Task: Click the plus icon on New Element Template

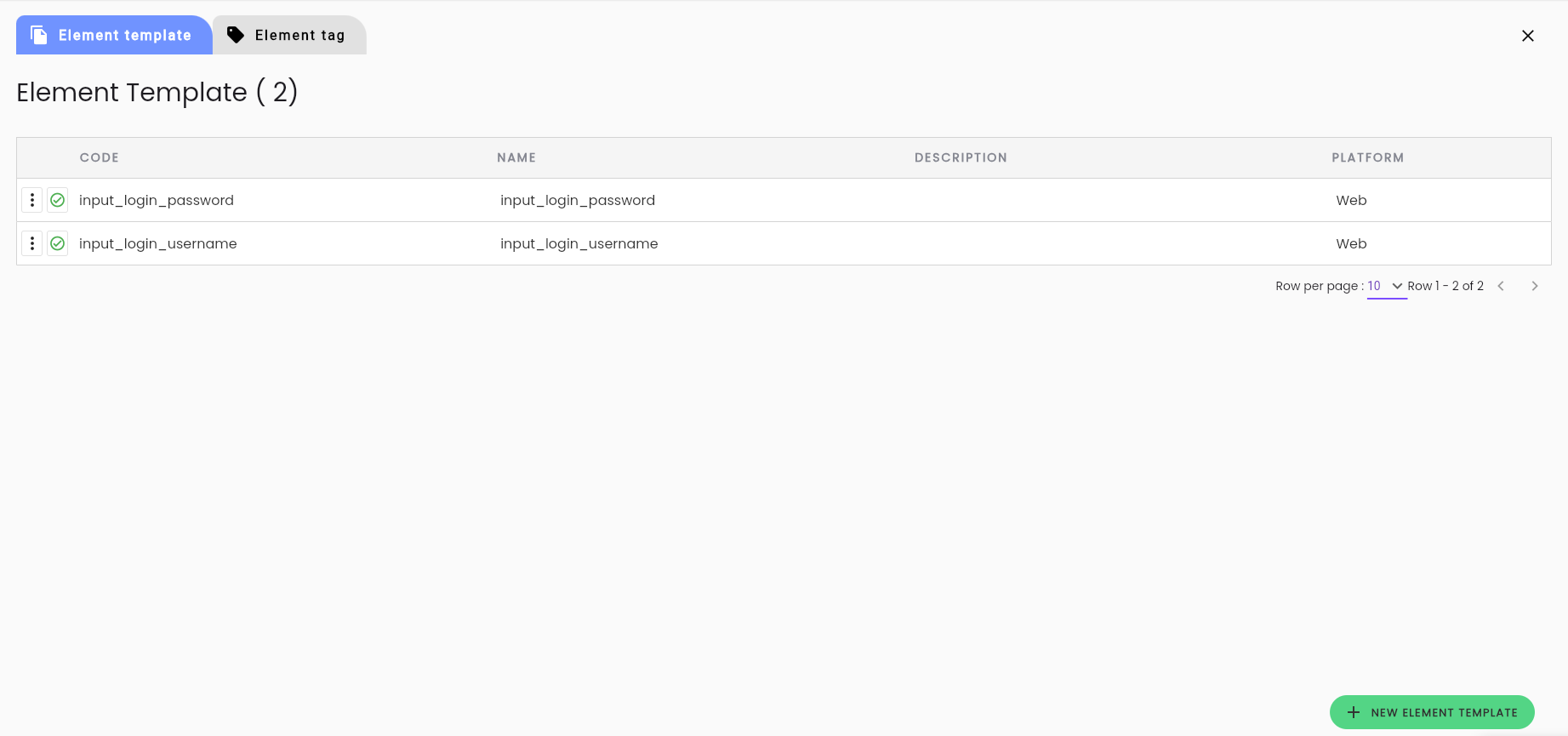Action: [1354, 712]
